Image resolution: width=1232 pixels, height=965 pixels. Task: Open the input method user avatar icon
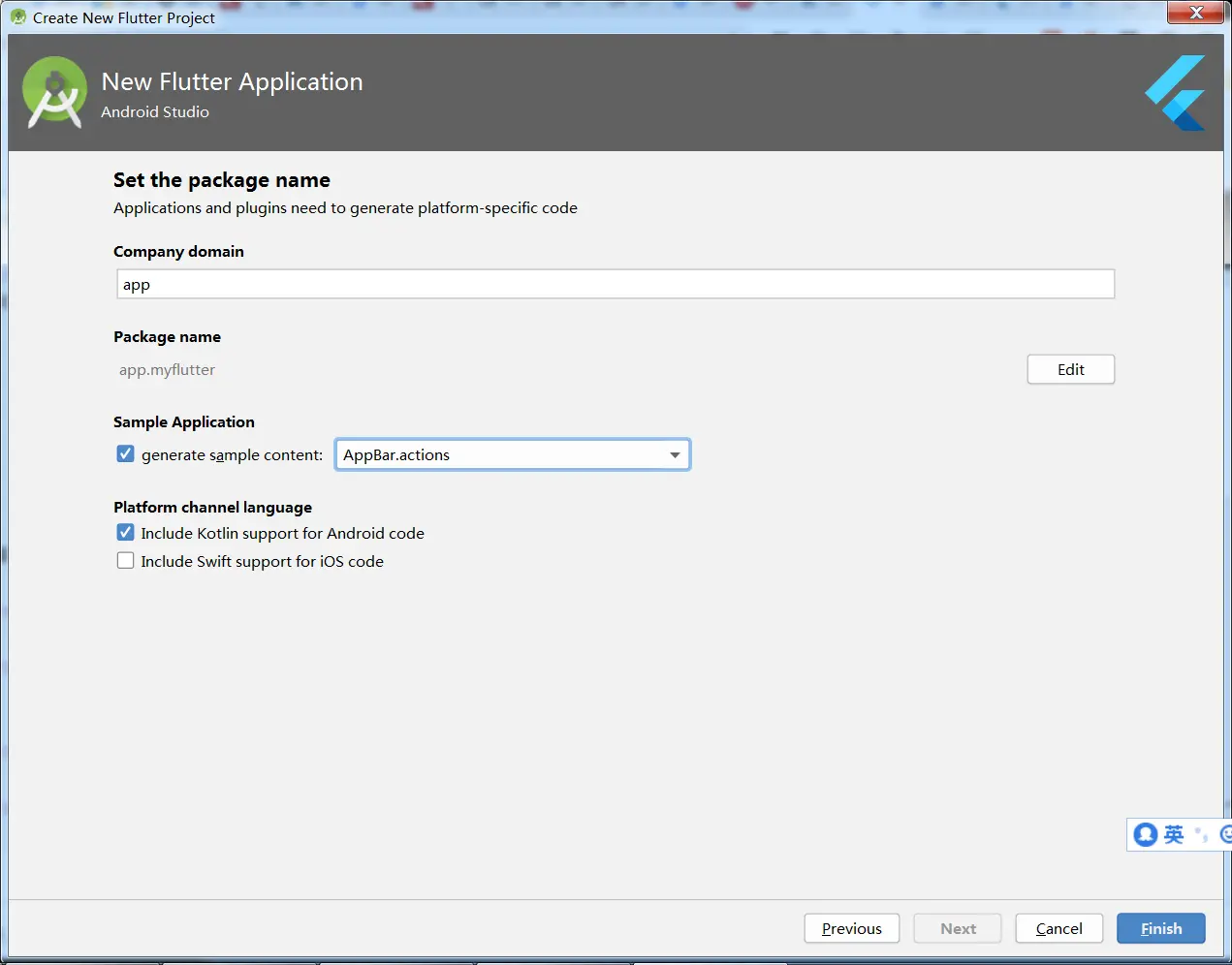click(1146, 834)
